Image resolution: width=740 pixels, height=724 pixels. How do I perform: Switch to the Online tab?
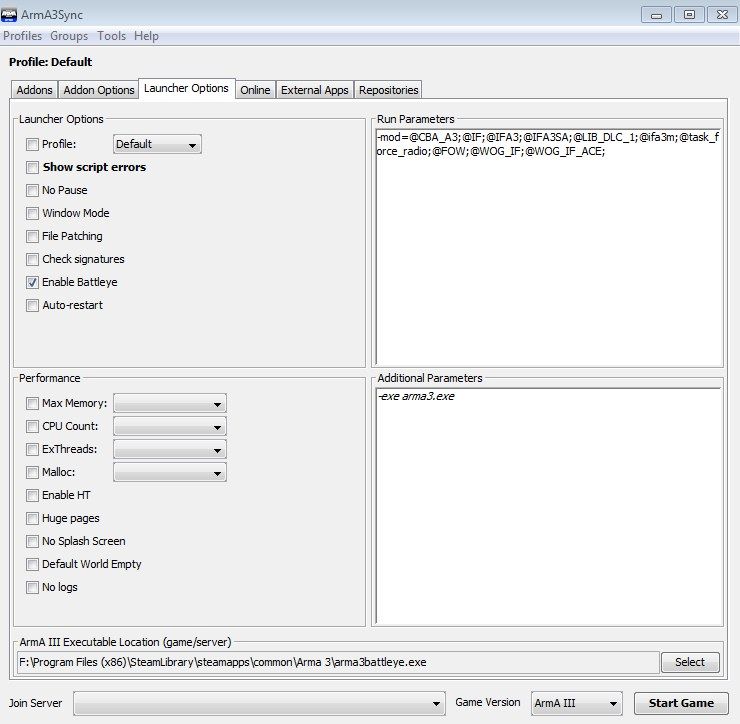coord(255,90)
